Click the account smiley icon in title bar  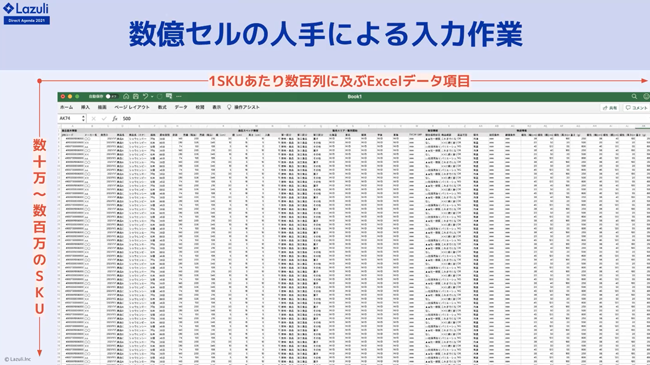pyautogui.click(x=646, y=96)
